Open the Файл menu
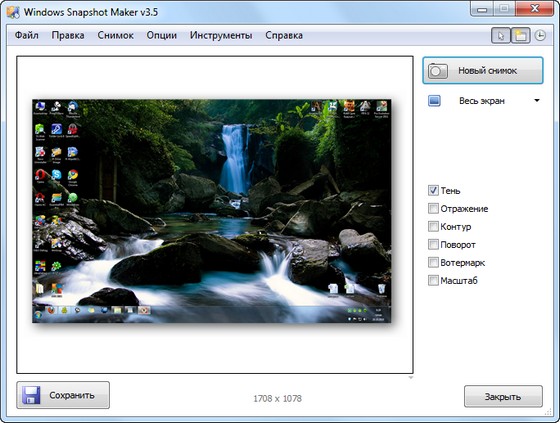This screenshot has height=423, width=560. (27, 35)
